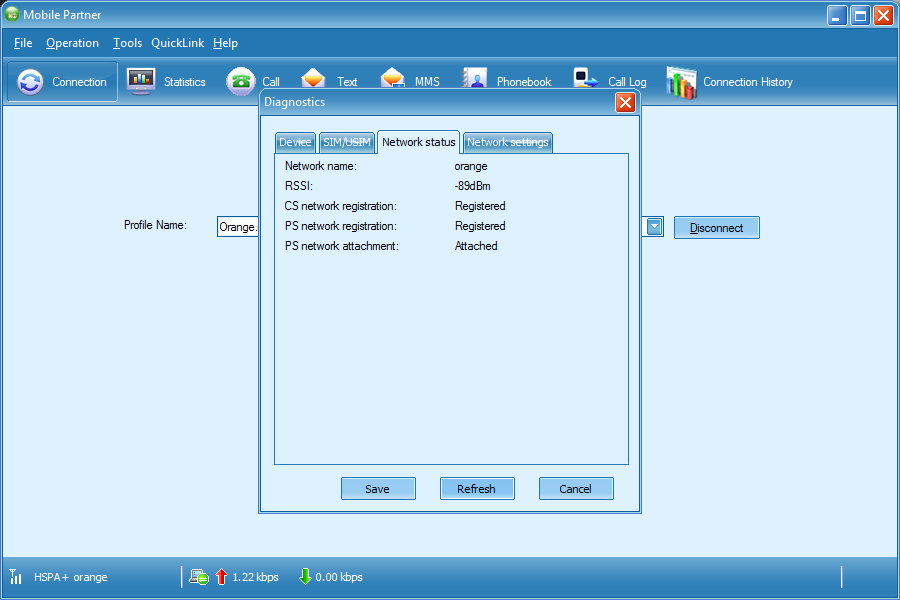
Task: Switch to the SIM/USIM tab
Action: click(347, 142)
